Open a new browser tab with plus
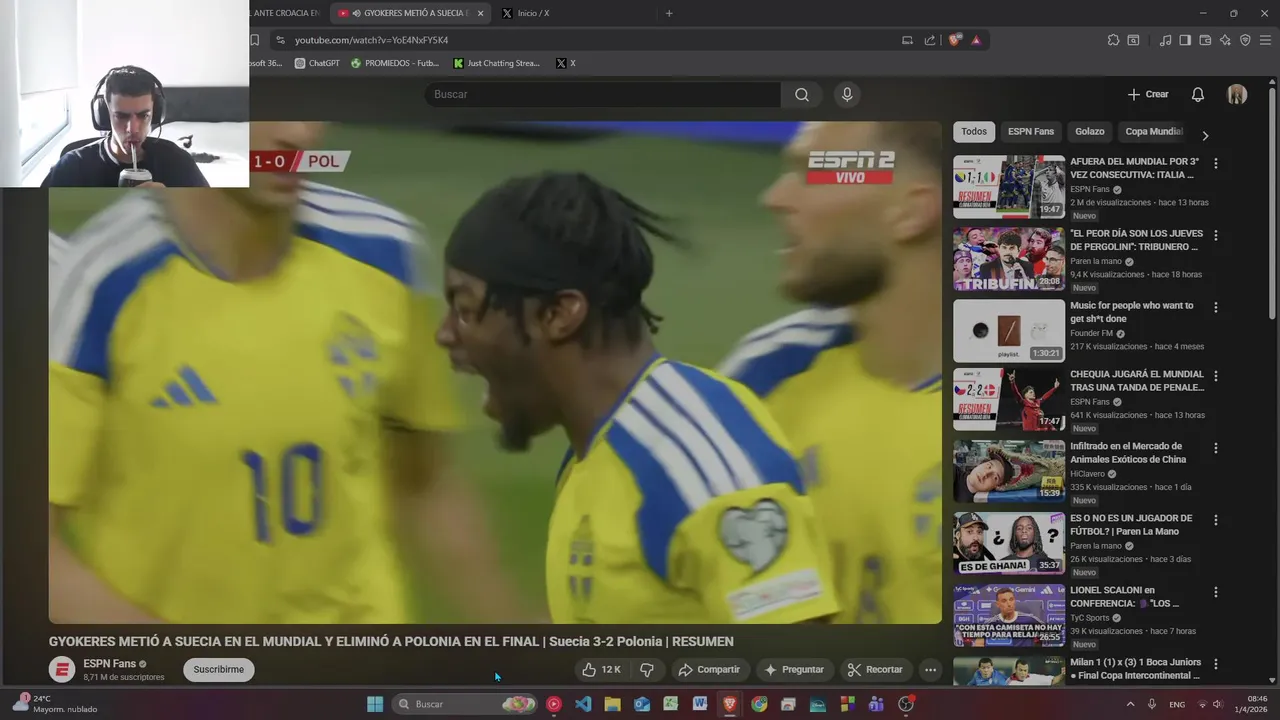The image size is (1280, 720). pyautogui.click(x=669, y=13)
